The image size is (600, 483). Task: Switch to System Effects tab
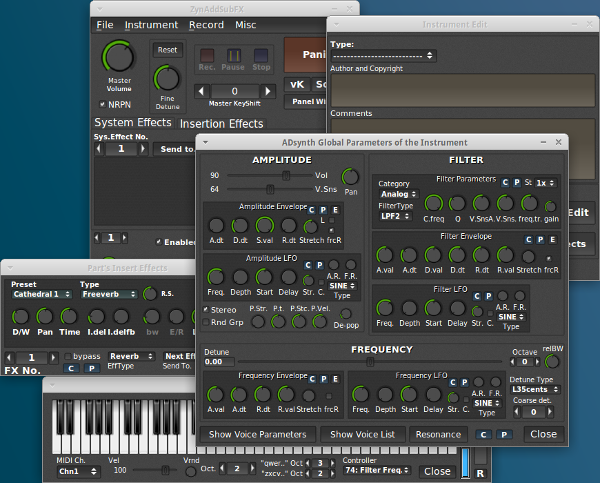point(133,122)
